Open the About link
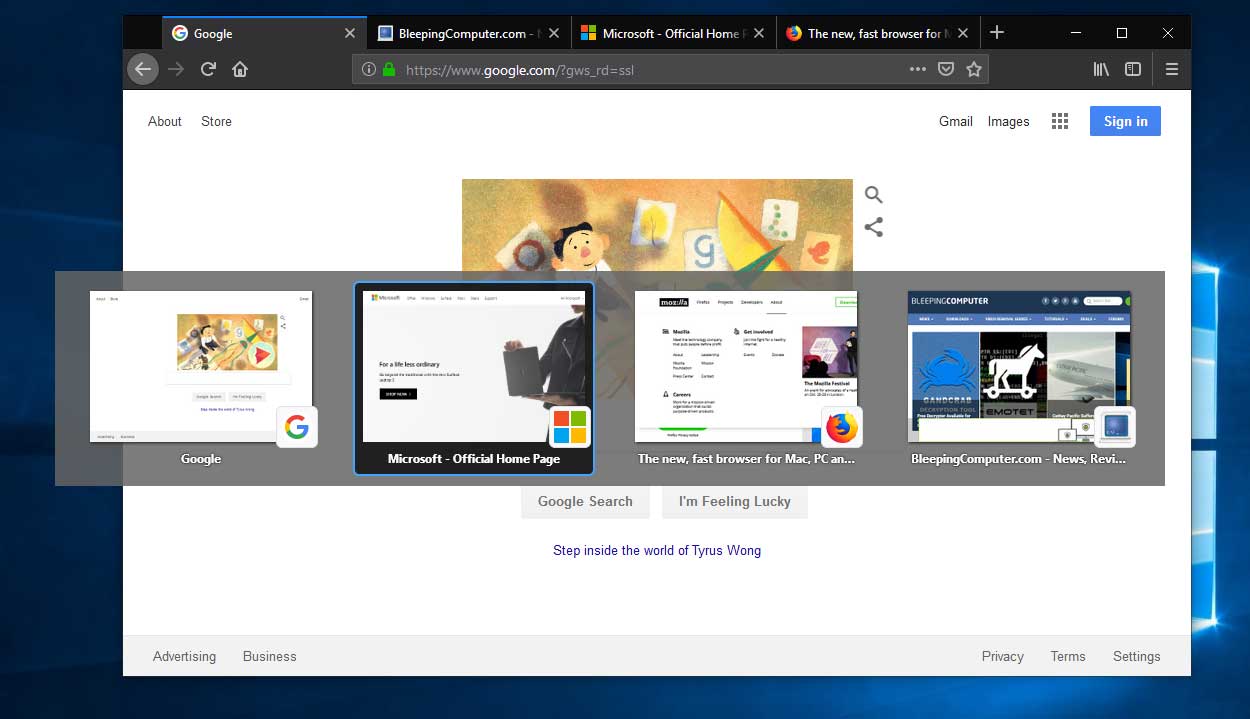The width and height of the screenshot is (1250, 719). click(x=165, y=121)
